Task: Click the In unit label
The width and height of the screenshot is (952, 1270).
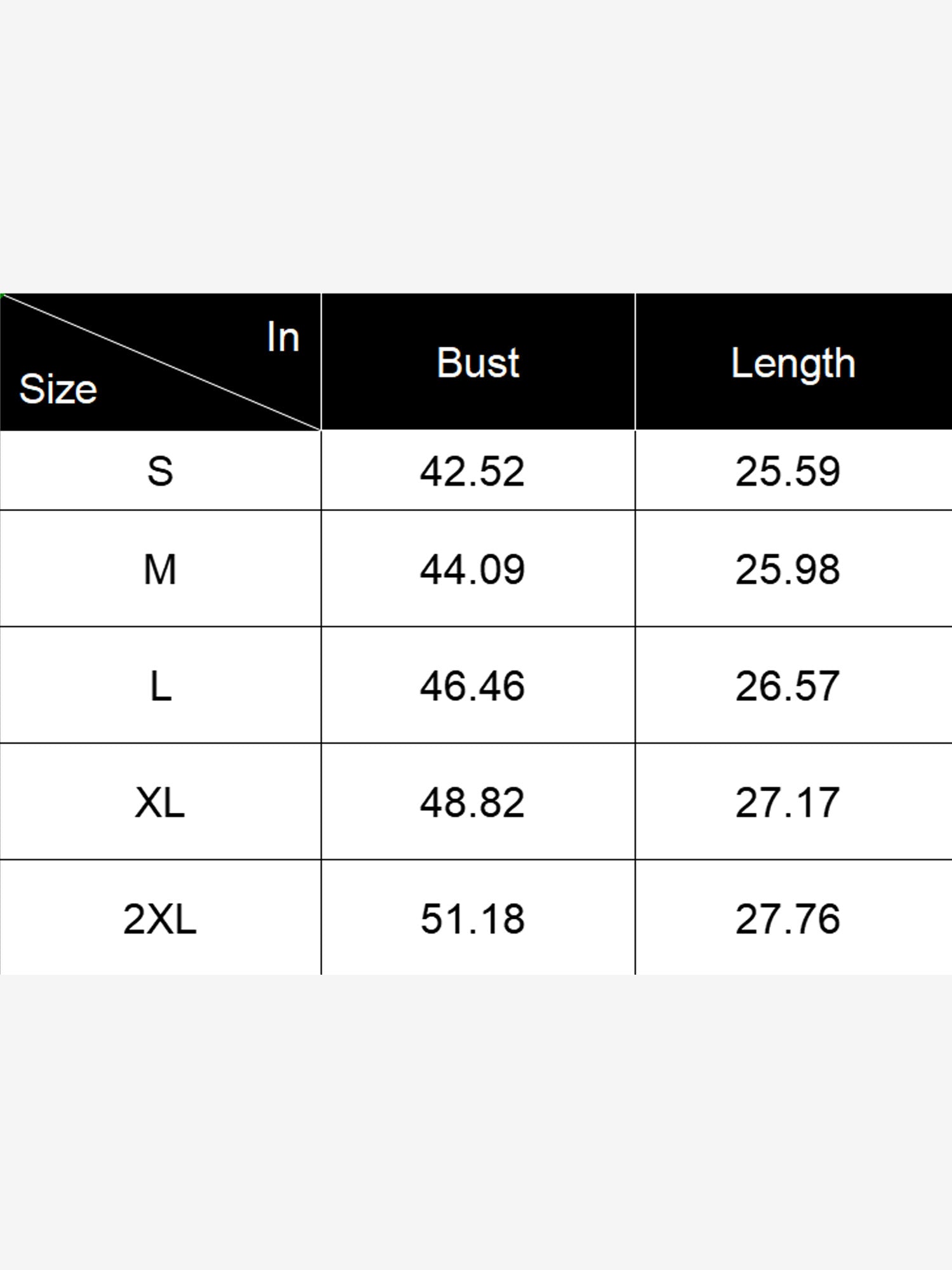Action: (x=283, y=337)
